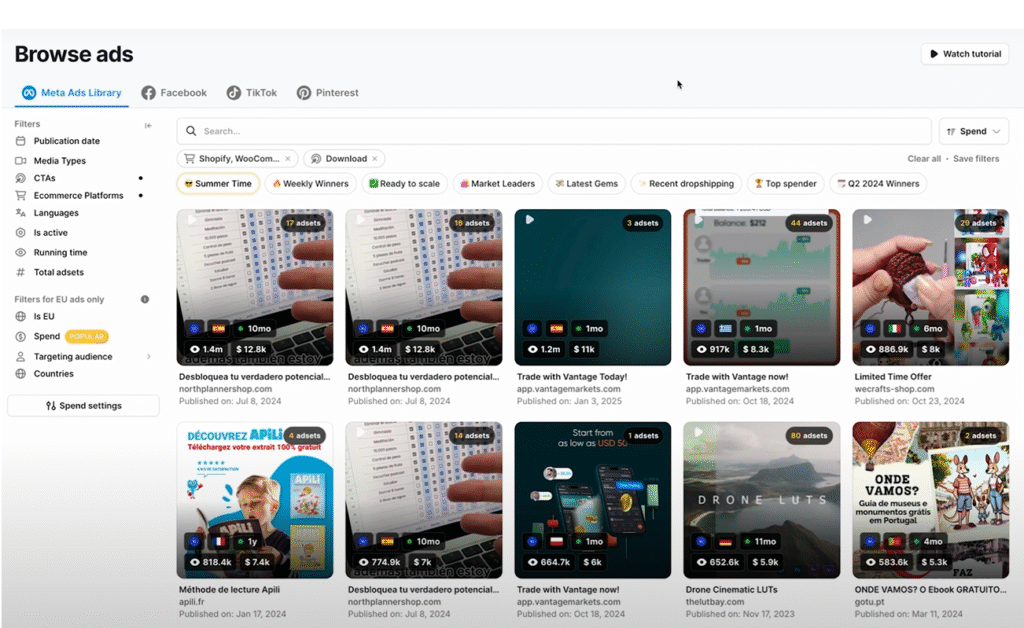Viewport: 1024px width, 628px height.
Task: Click the 6mo running time badge
Action: coord(927,328)
